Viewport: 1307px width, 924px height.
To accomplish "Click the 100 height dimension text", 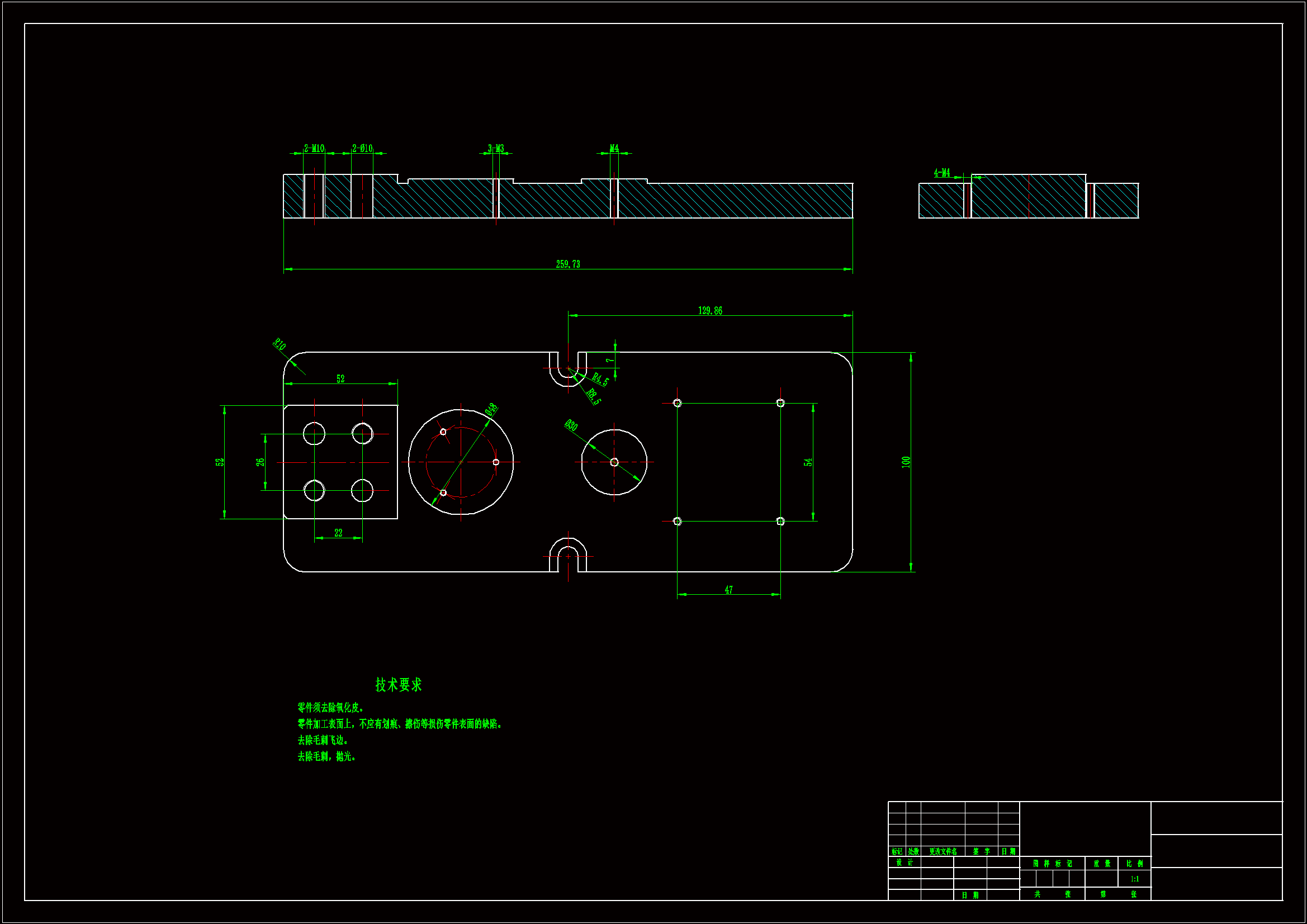I will (x=906, y=462).
